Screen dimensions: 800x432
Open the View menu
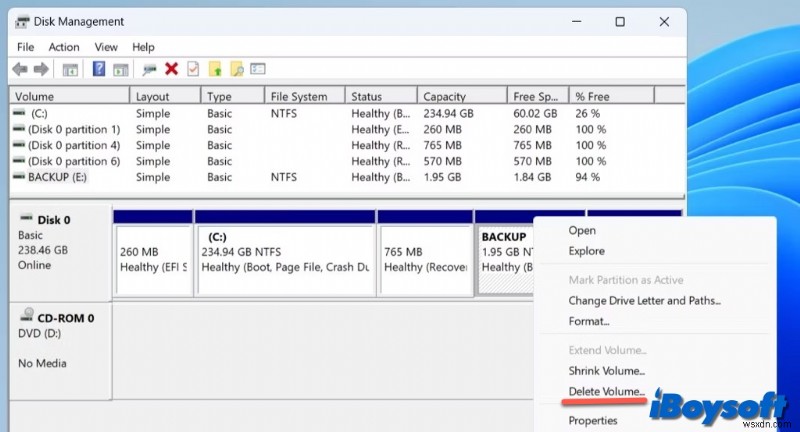pyautogui.click(x=106, y=47)
